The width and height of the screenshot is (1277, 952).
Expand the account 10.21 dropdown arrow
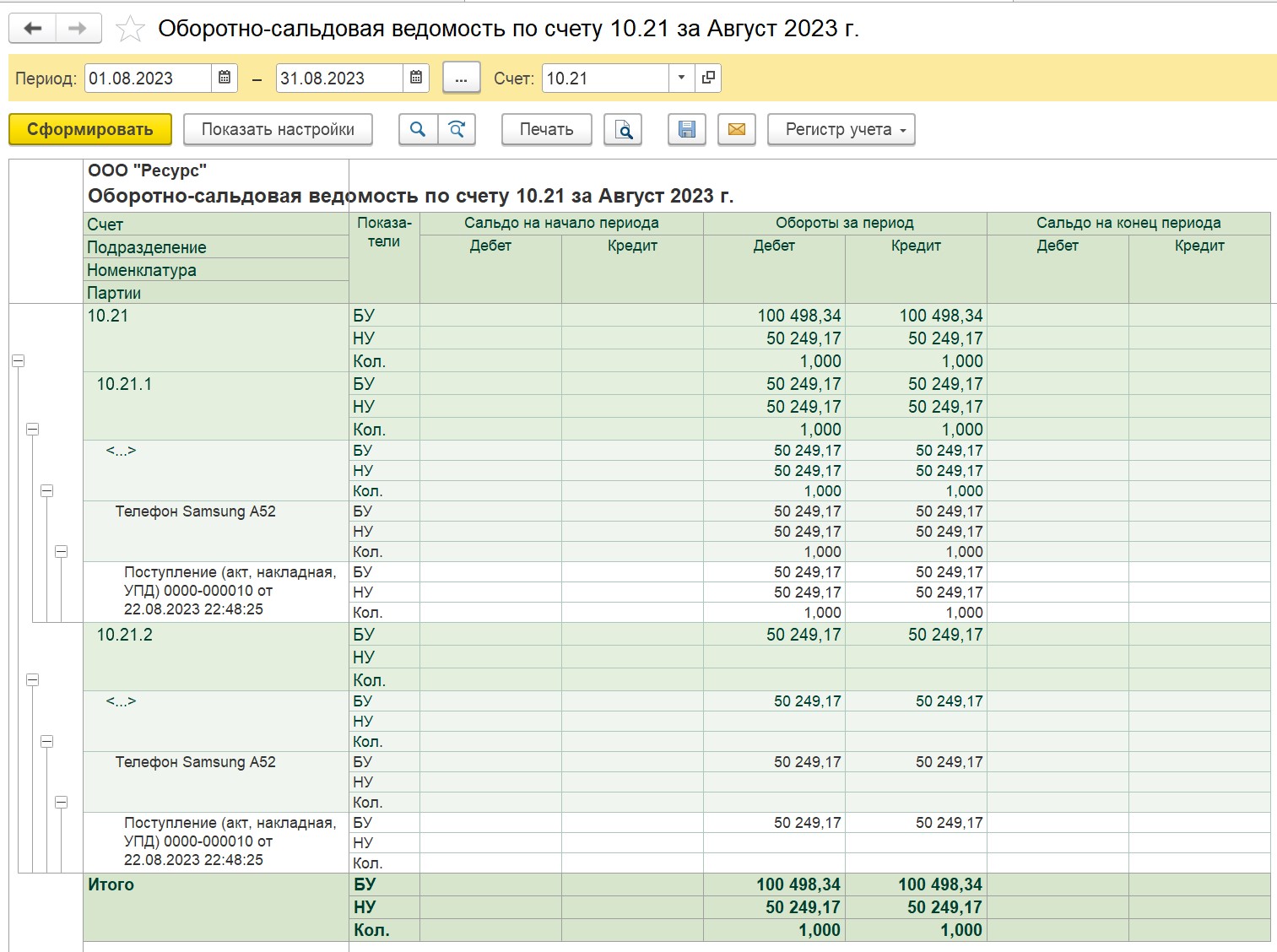click(x=682, y=78)
